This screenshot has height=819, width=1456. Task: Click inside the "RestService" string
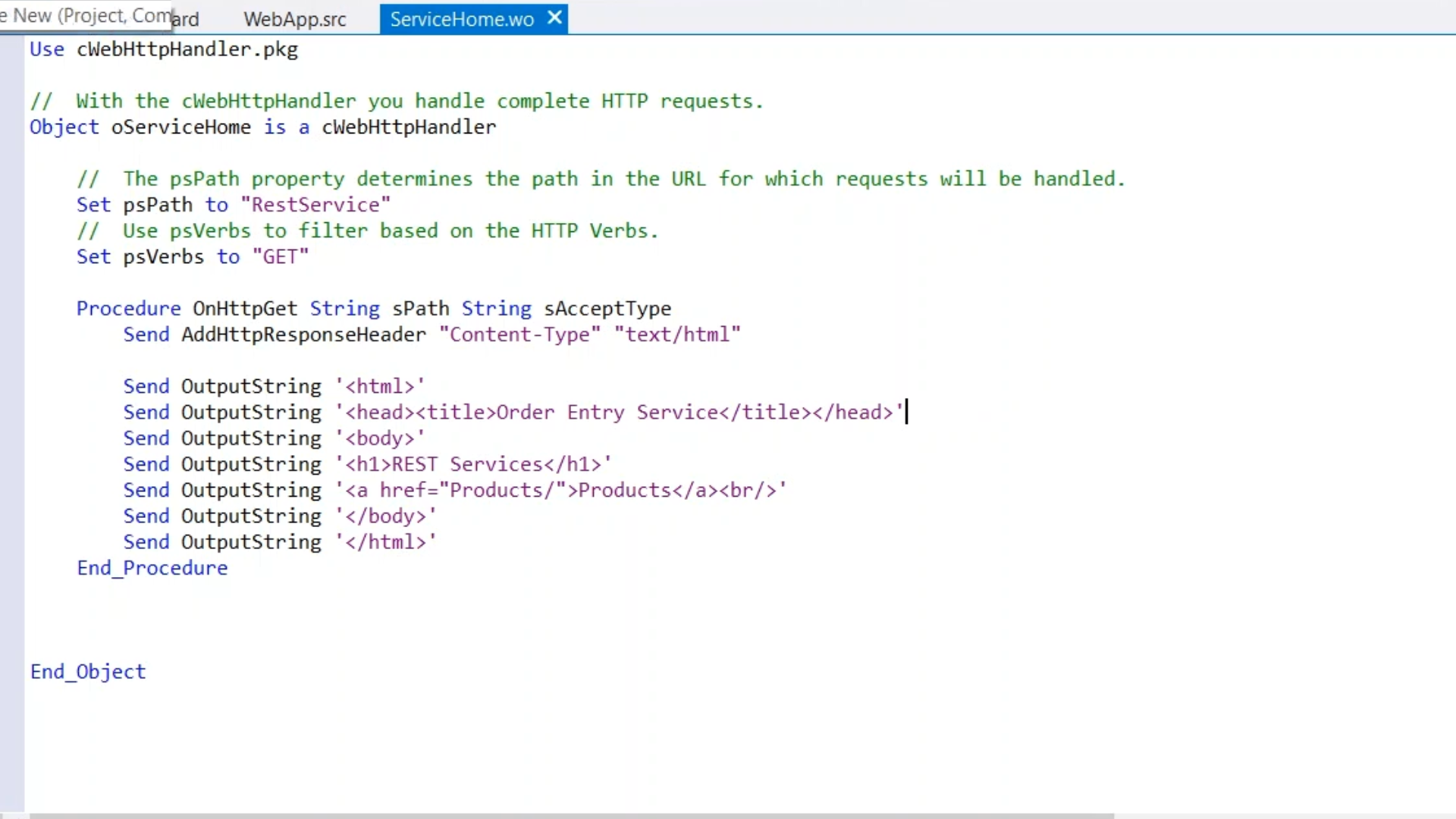(315, 205)
